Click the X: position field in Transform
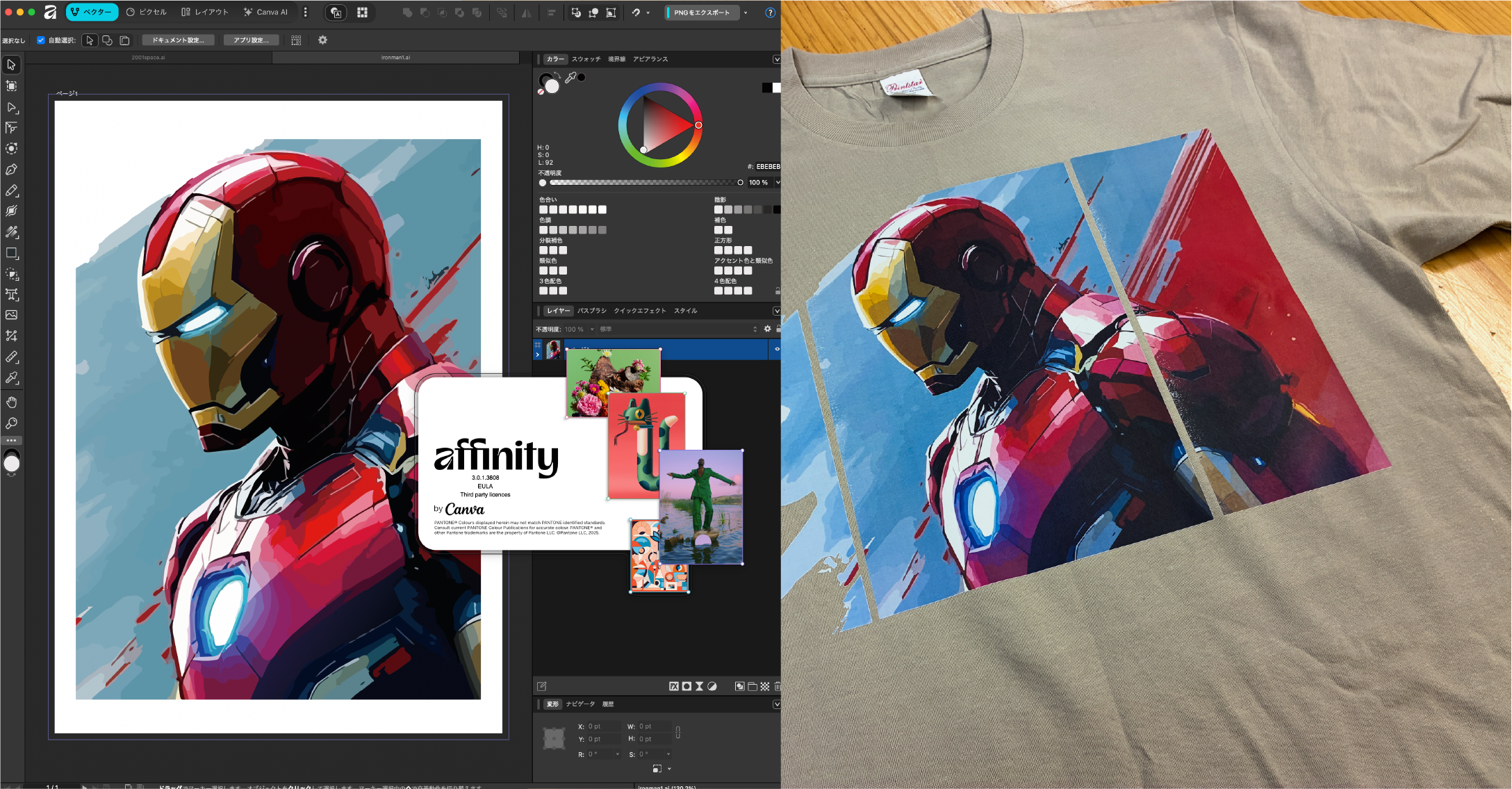Screen dimensions: 1512x789 (x=604, y=727)
